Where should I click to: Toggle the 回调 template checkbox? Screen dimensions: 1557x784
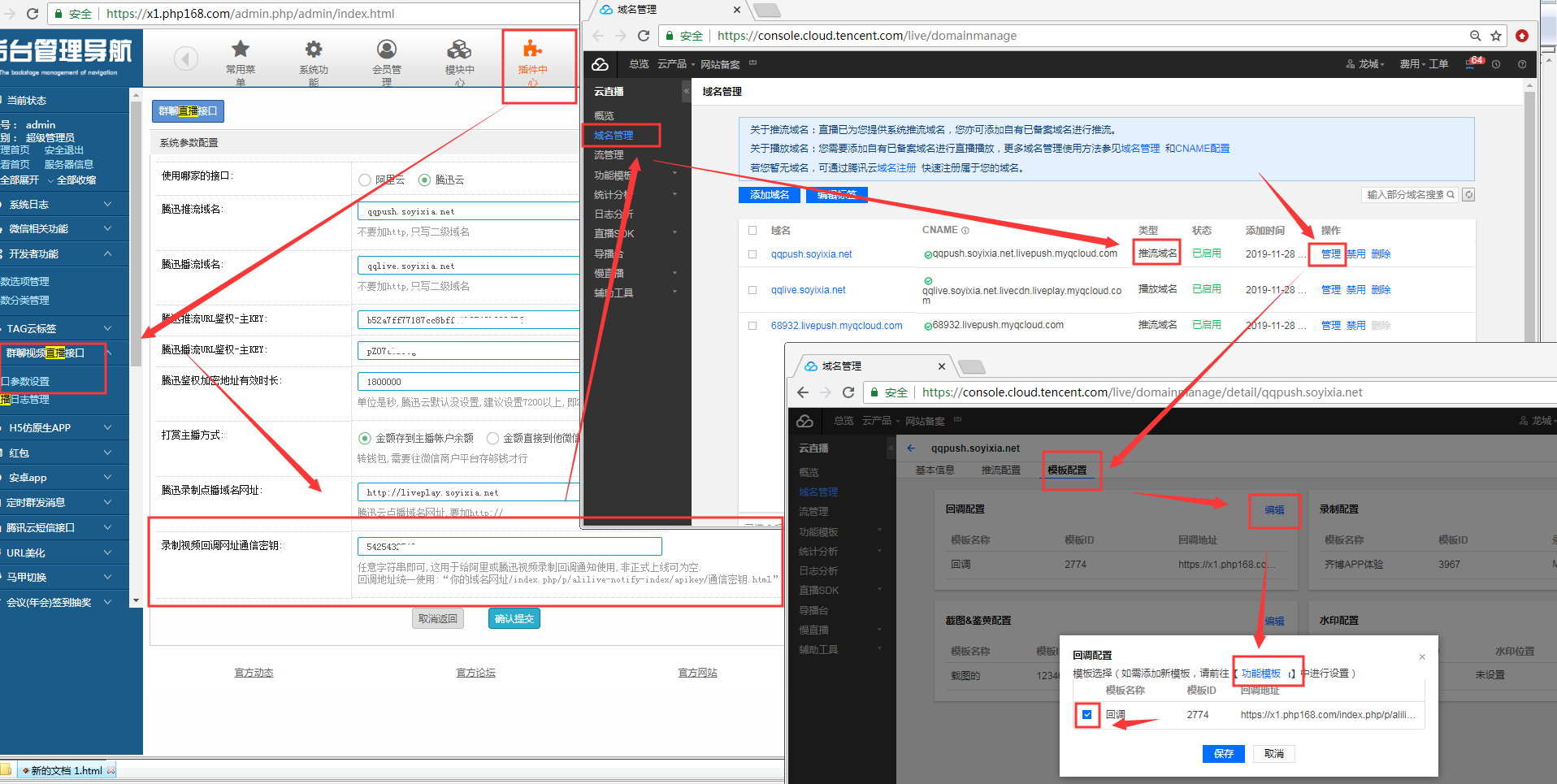click(x=1086, y=715)
